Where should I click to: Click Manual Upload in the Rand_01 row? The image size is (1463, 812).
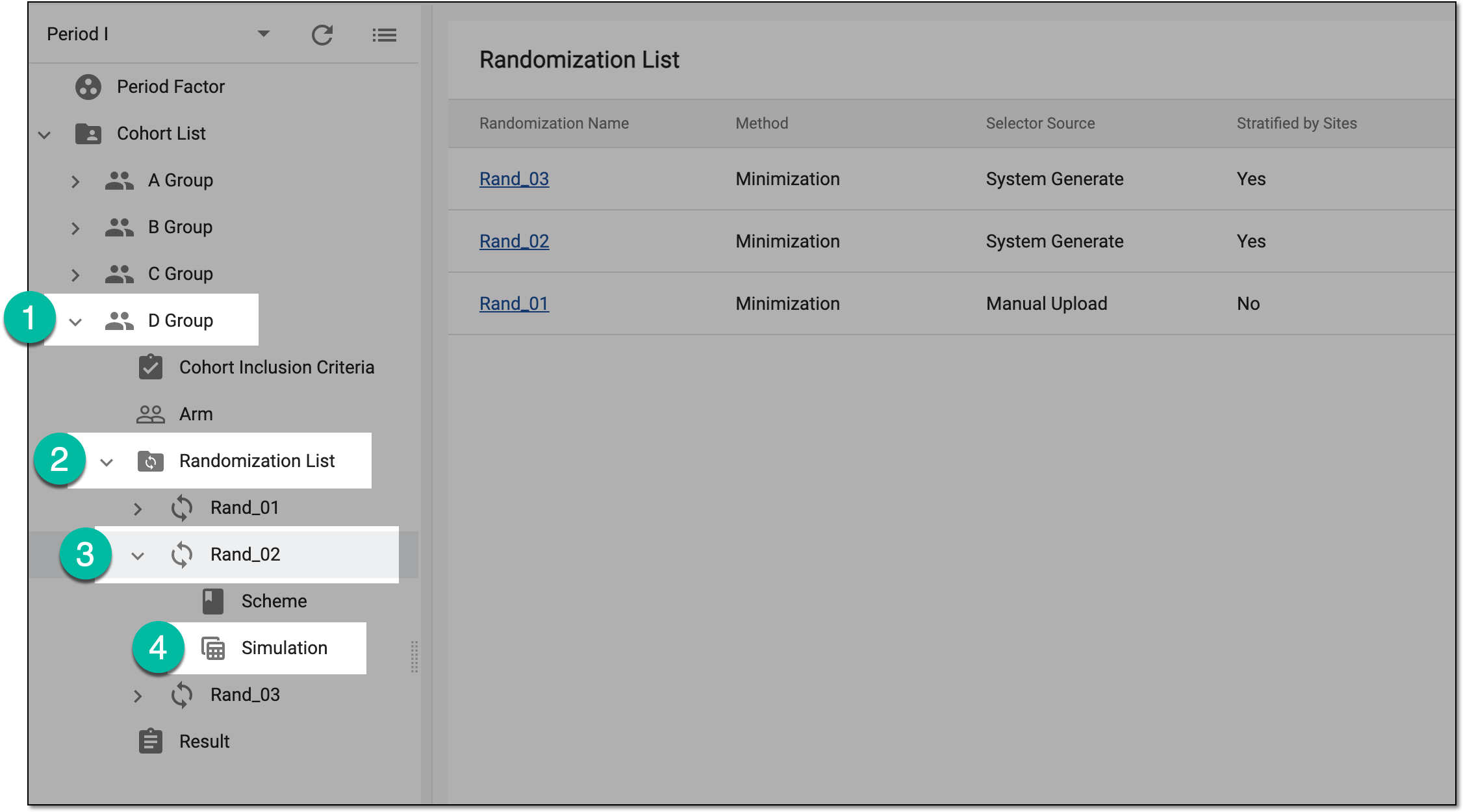coord(1047,303)
